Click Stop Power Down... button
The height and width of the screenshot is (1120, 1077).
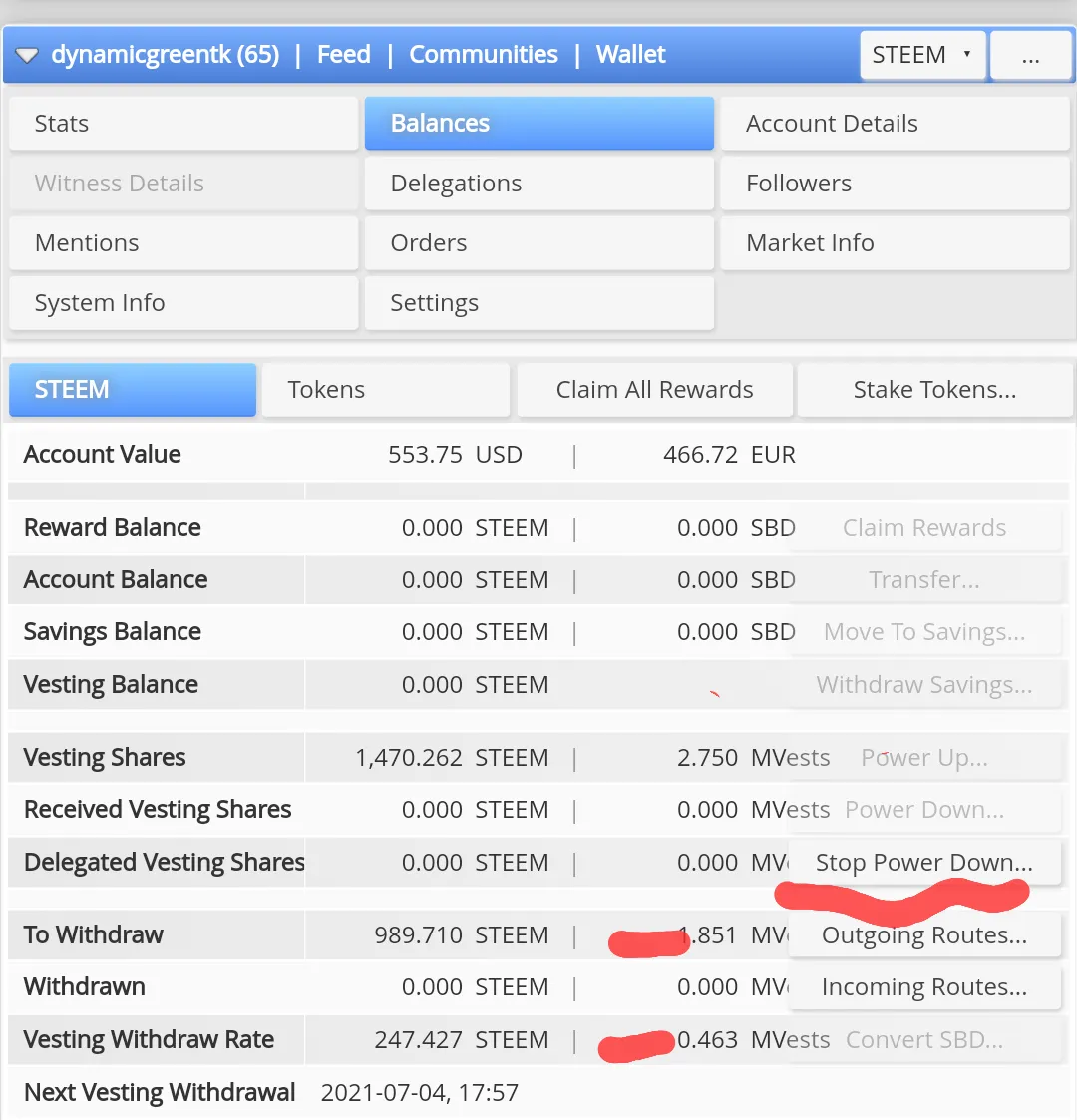924,863
